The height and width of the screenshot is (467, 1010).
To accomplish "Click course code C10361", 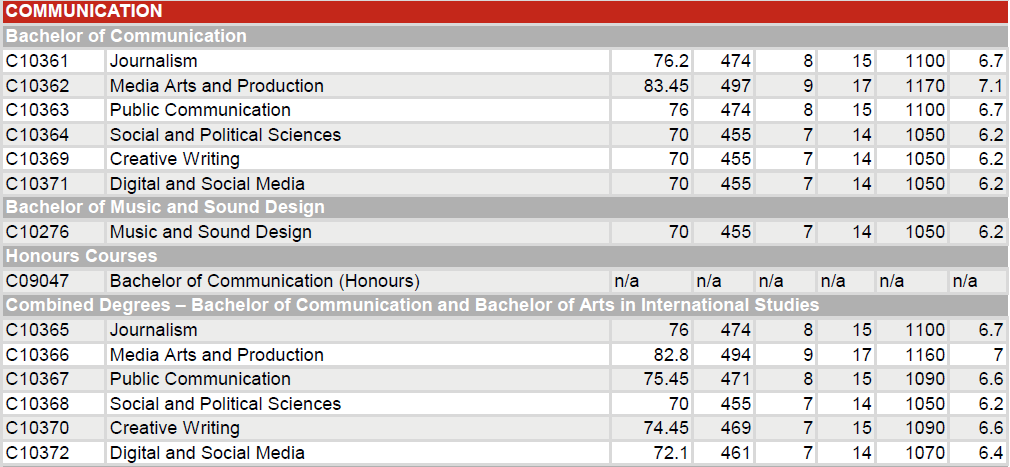I will click(x=38, y=61).
